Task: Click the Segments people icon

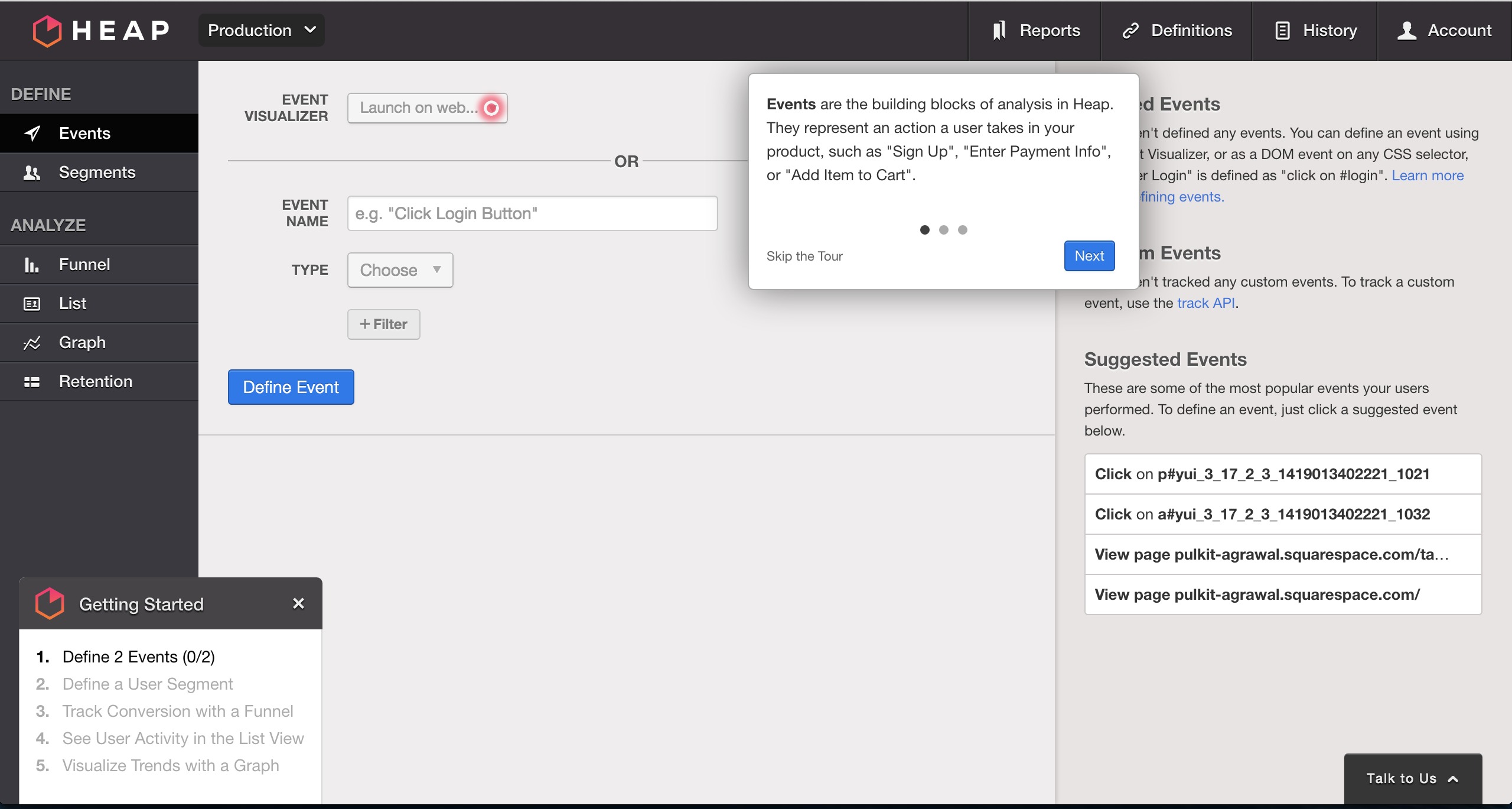Action: 32,173
